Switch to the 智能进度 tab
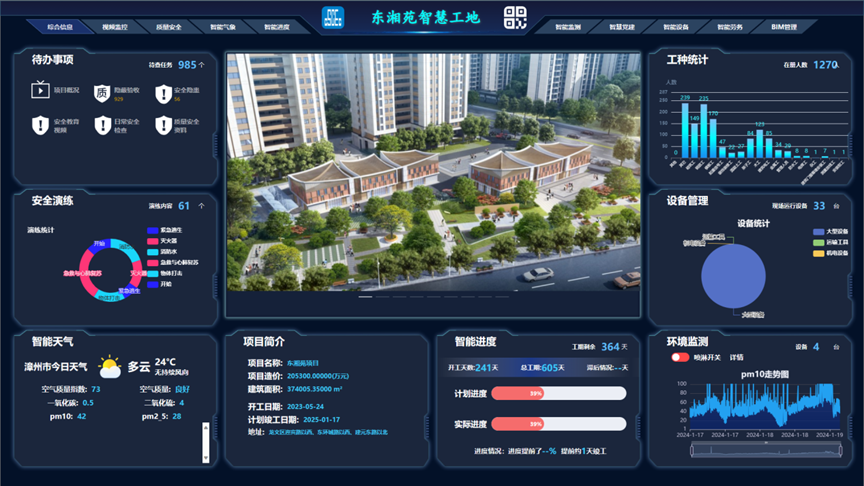 pos(277,26)
